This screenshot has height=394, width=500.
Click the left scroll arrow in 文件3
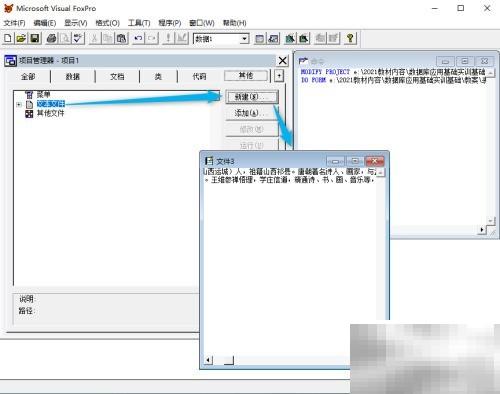point(208,360)
